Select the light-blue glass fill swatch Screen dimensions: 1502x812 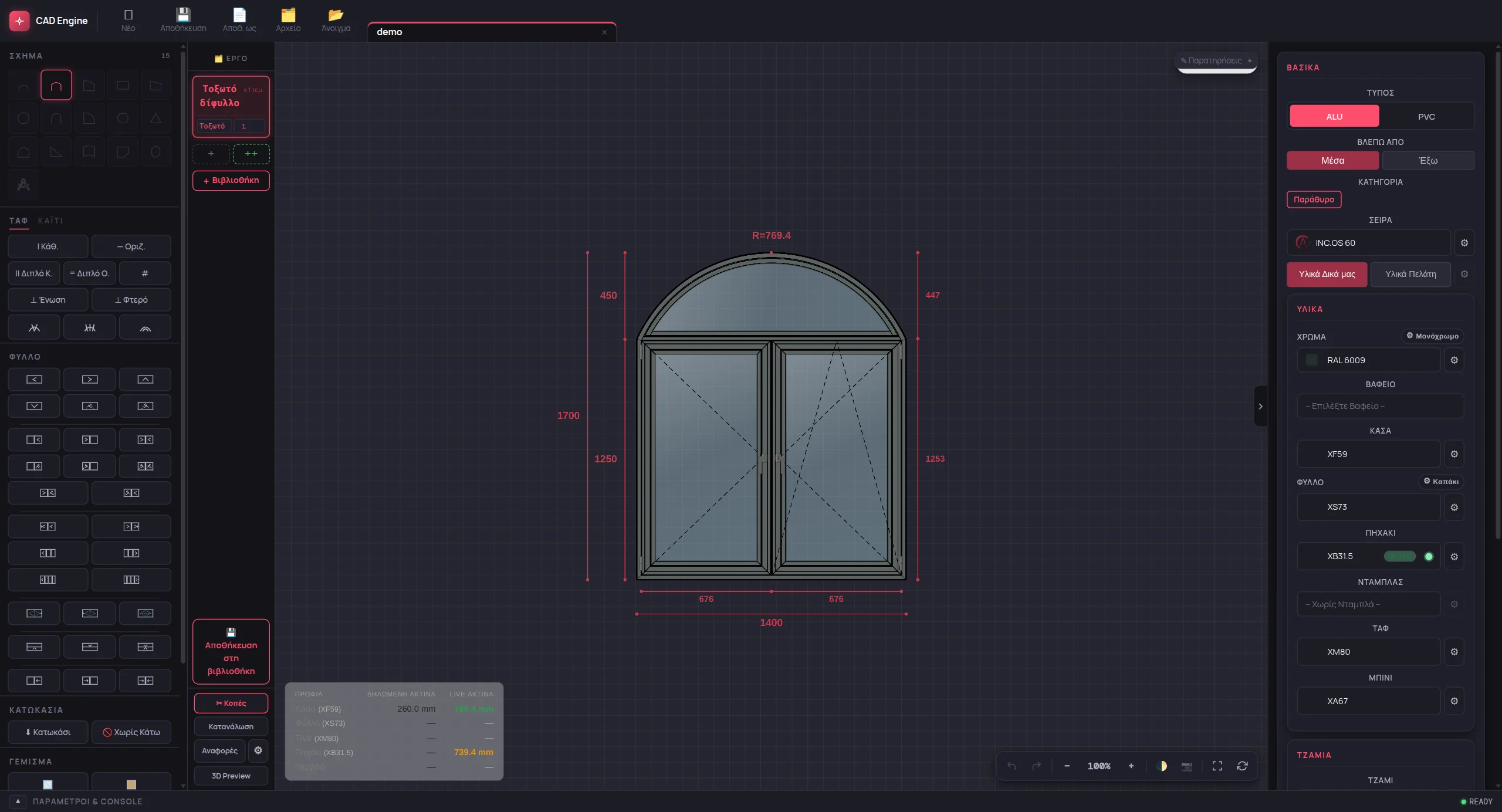pyautogui.click(x=48, y=784)
